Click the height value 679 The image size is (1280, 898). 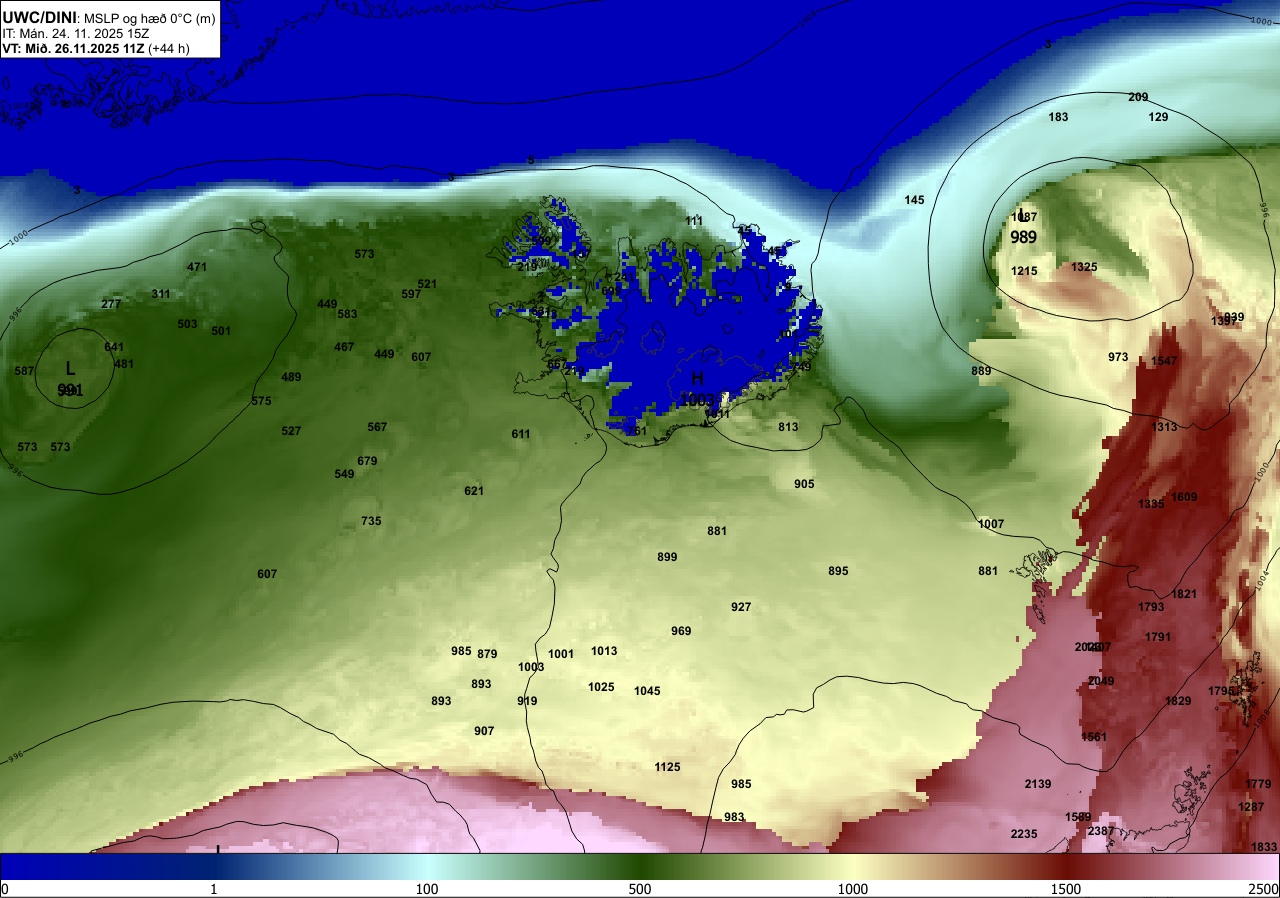(x=367, y=461)
